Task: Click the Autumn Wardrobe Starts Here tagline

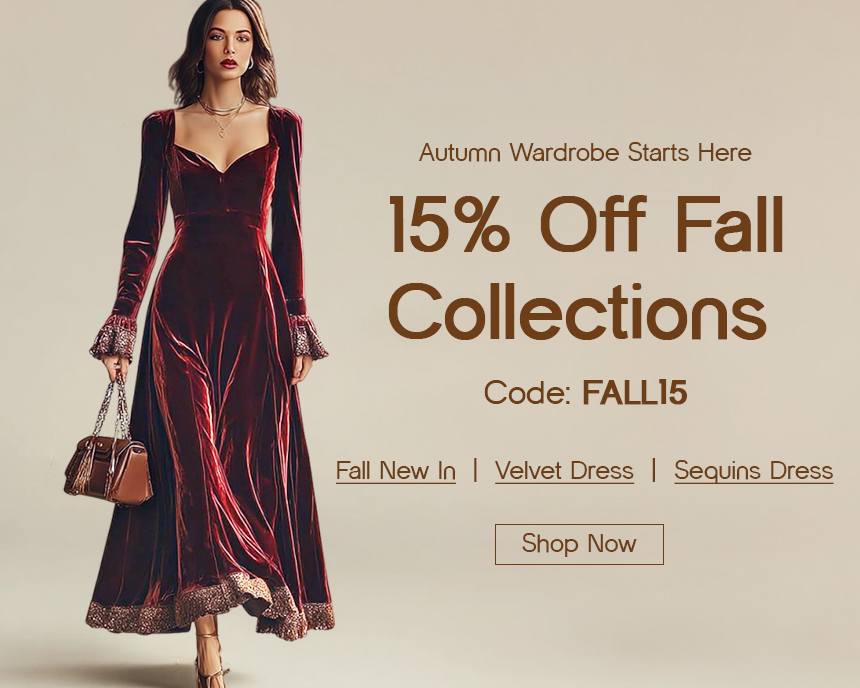Action: click(585, 152)
